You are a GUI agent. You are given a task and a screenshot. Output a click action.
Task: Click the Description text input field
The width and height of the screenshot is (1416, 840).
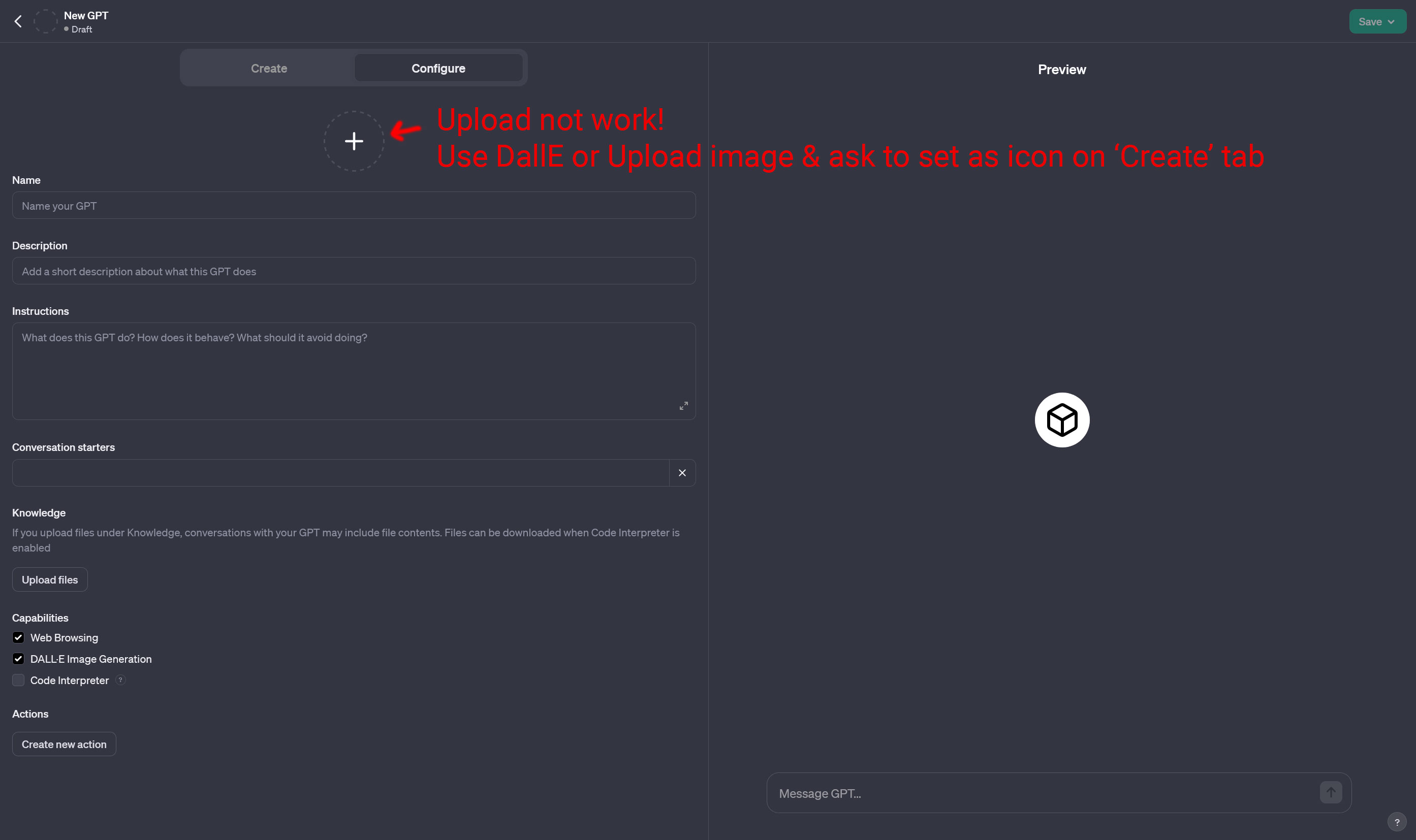click(353, 271)
